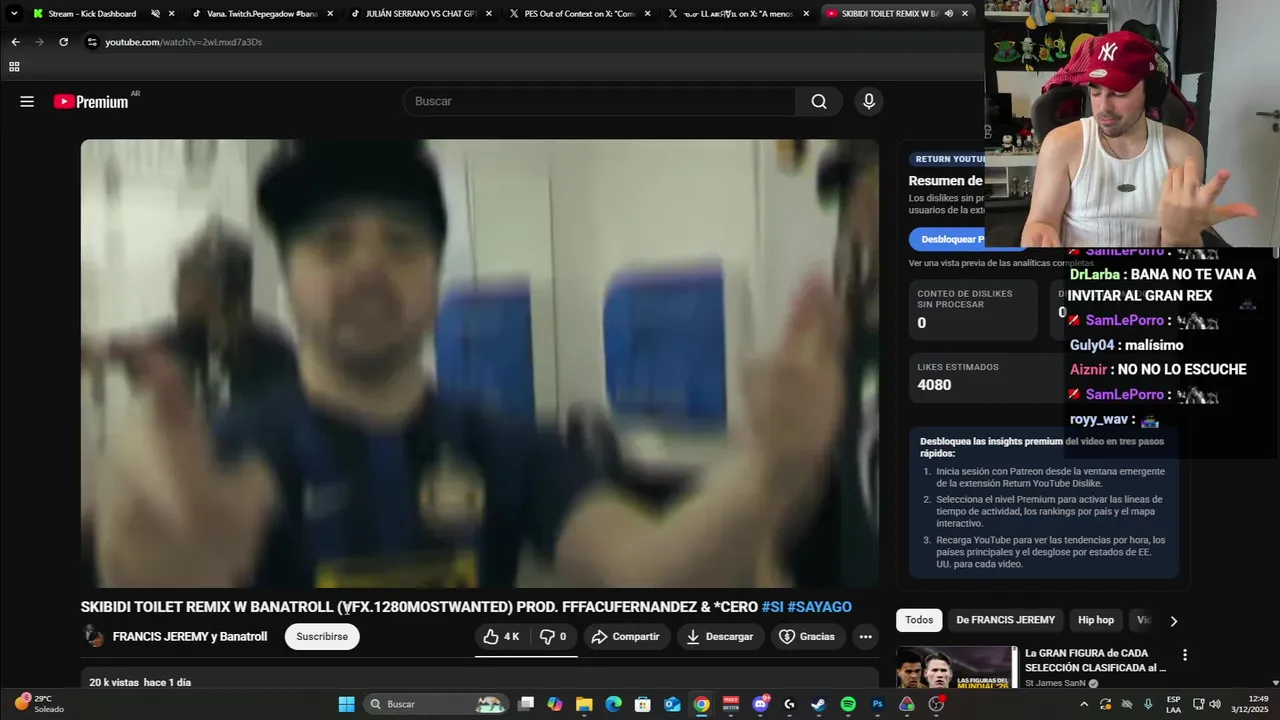Open options for La GRAN FIGURA video
Image resolution: width=1280 pixels, height=720 pixels.
coord(1185,655)
